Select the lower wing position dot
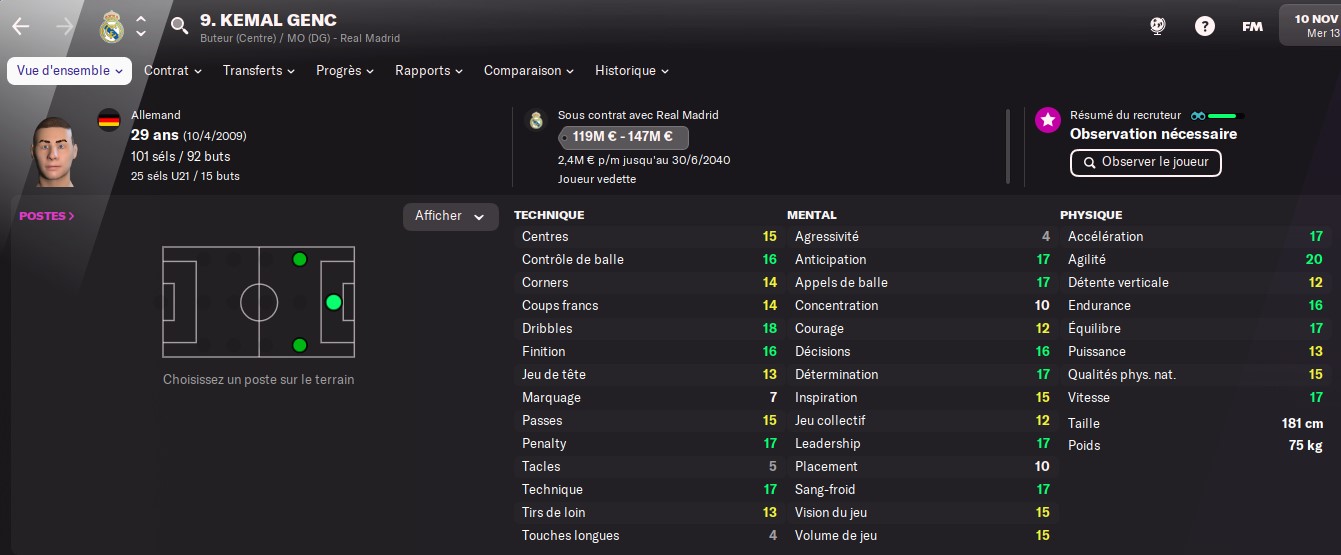1341x555 pixels. tap(299, 346)
